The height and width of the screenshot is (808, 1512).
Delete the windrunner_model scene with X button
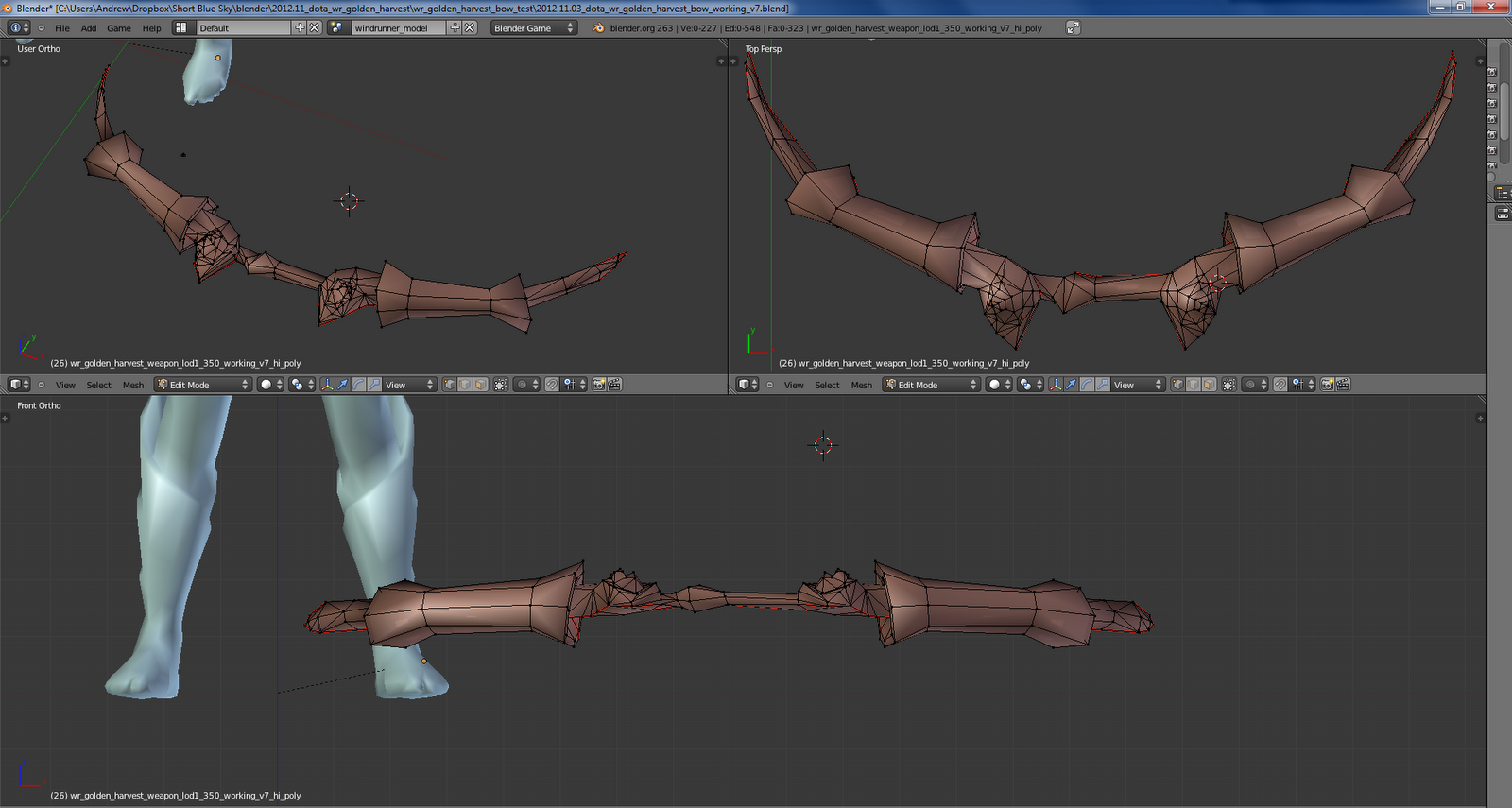click(470, 28)
